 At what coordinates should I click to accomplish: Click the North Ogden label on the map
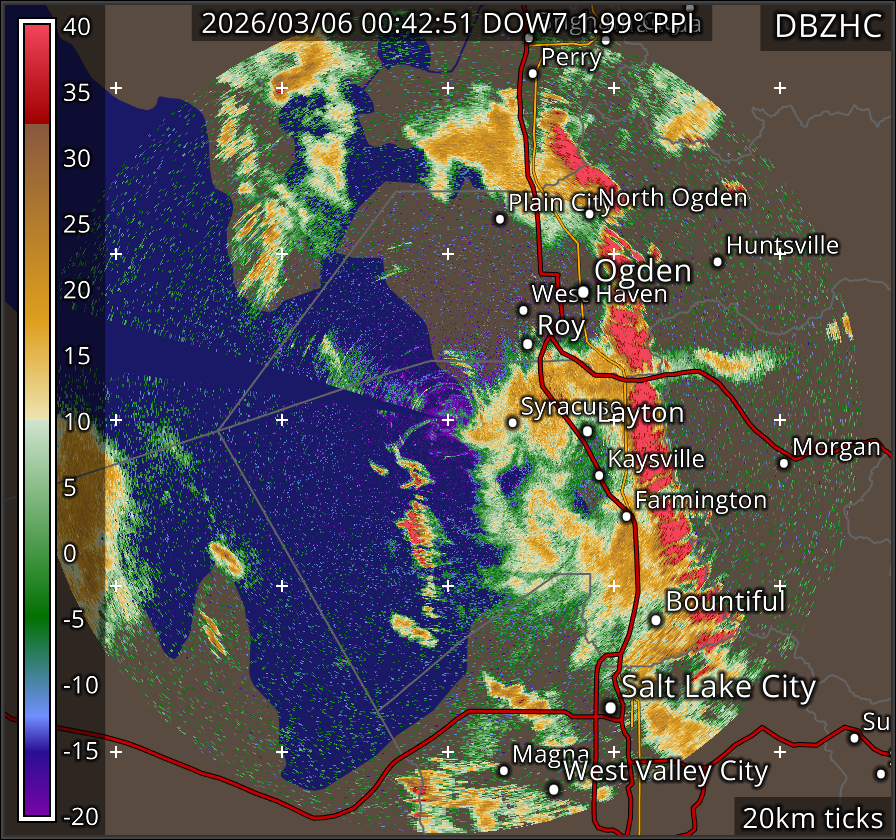pyautogui.click(x=673, y=197)
